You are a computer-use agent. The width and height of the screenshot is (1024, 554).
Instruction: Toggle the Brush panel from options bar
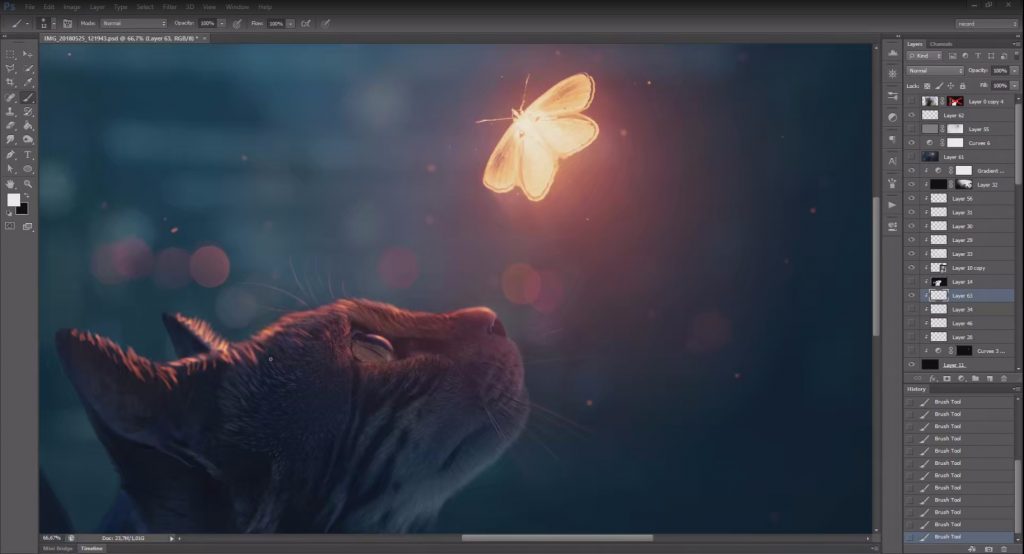[x=67, y=24]
